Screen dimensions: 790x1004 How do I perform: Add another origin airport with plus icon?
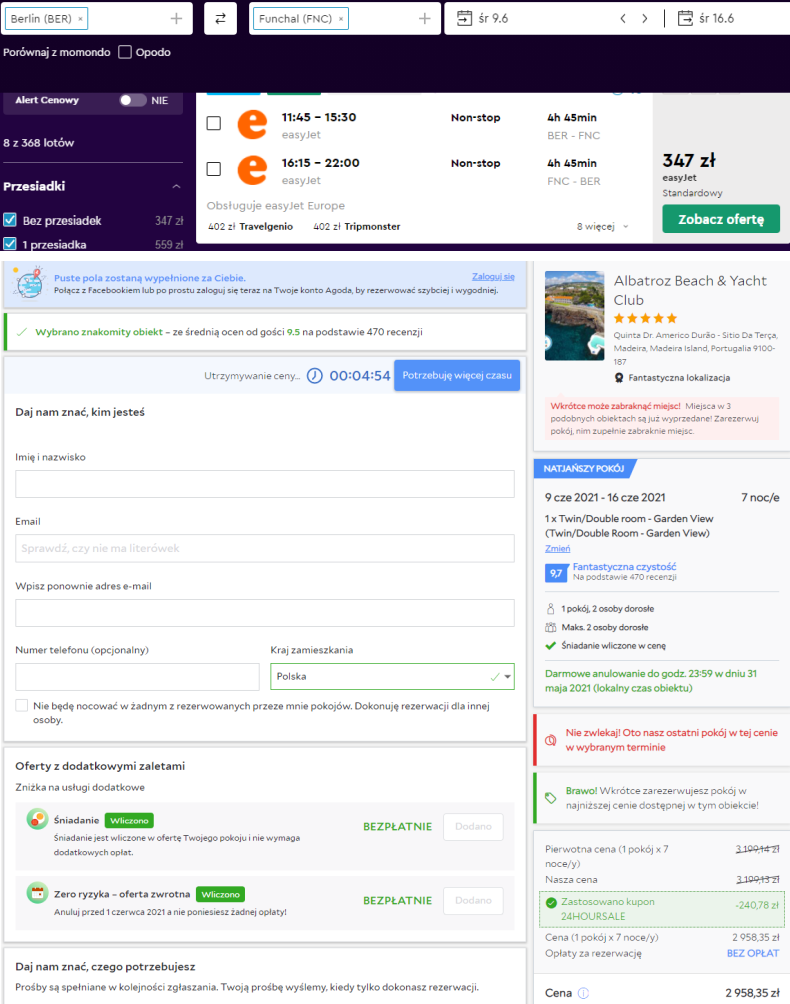click(x=176, y=19)
